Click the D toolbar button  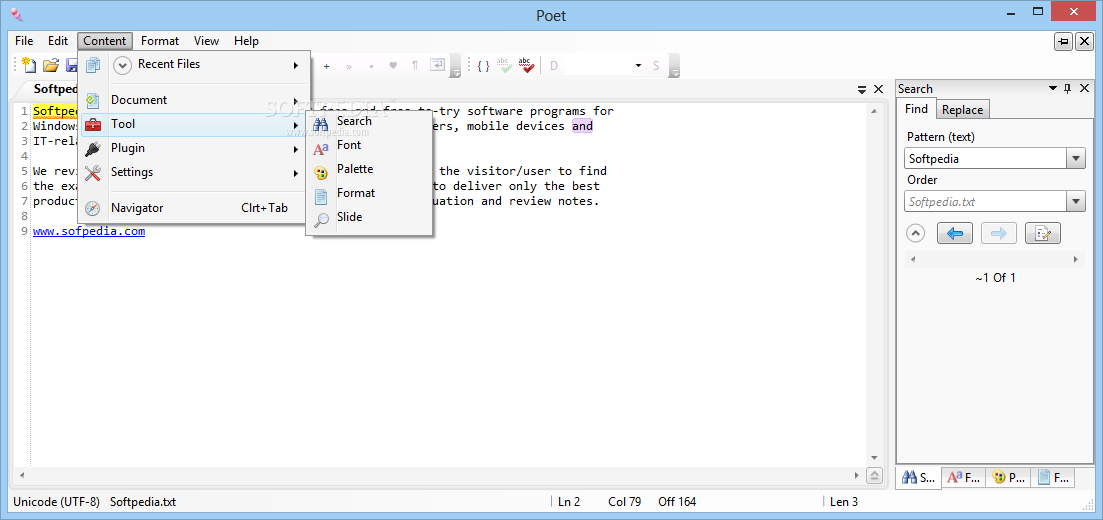click(x=554, y=66)
